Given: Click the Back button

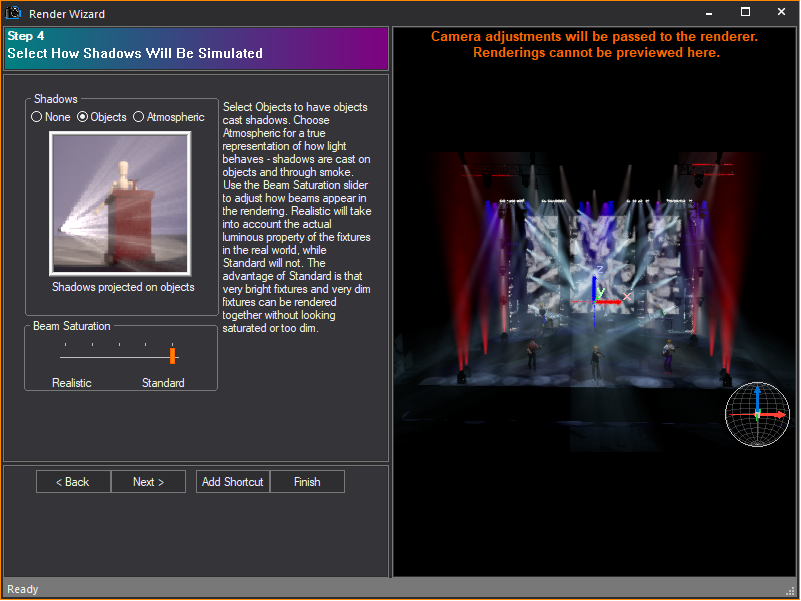Looking at the screenshot, I should coord(72,481).
